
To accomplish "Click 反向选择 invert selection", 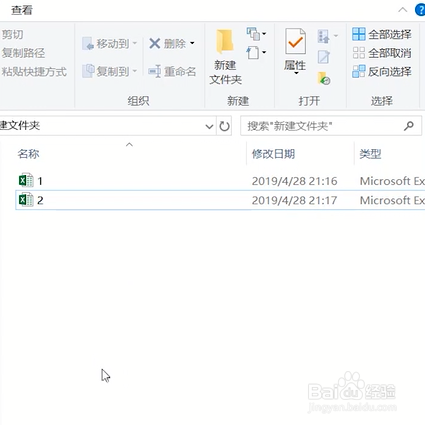I will pos(382,72).
